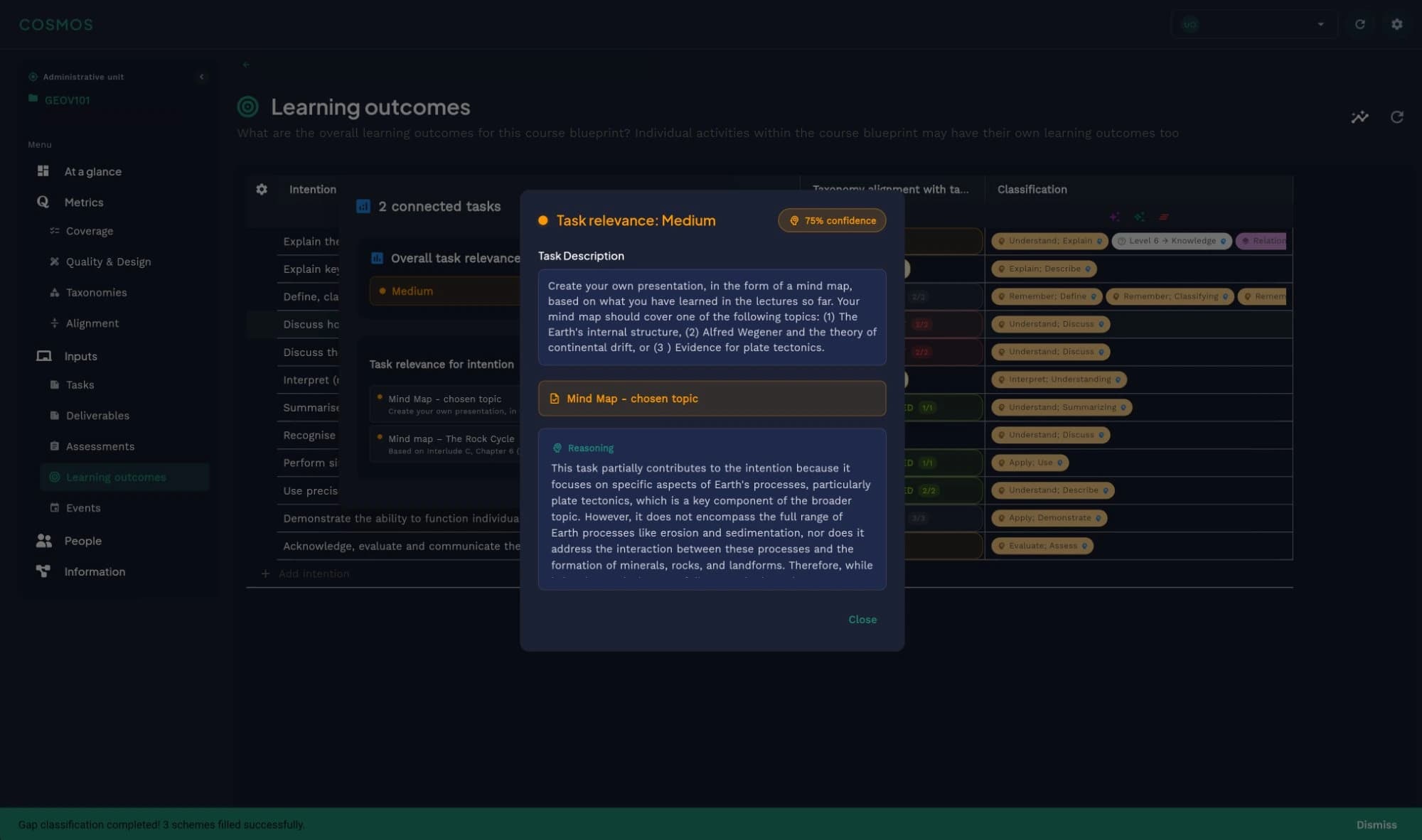Click the red classification lines icon

coord(1163,217)
